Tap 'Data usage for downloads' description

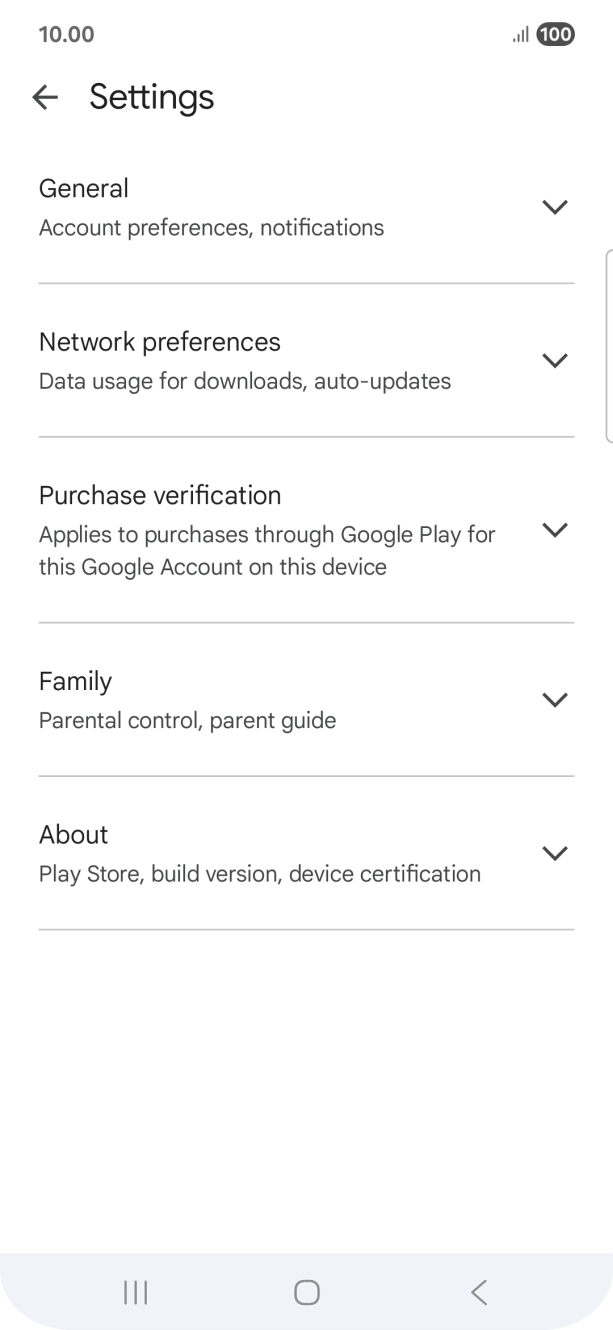click(x=244, y=381)
